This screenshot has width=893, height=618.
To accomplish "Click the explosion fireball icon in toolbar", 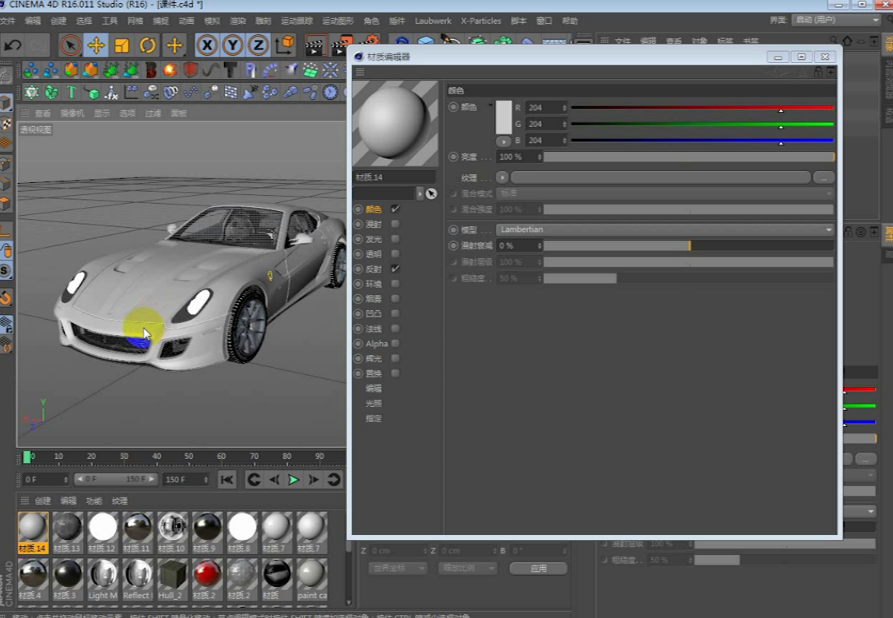I will pyautogui.click(x=170, y=70).
